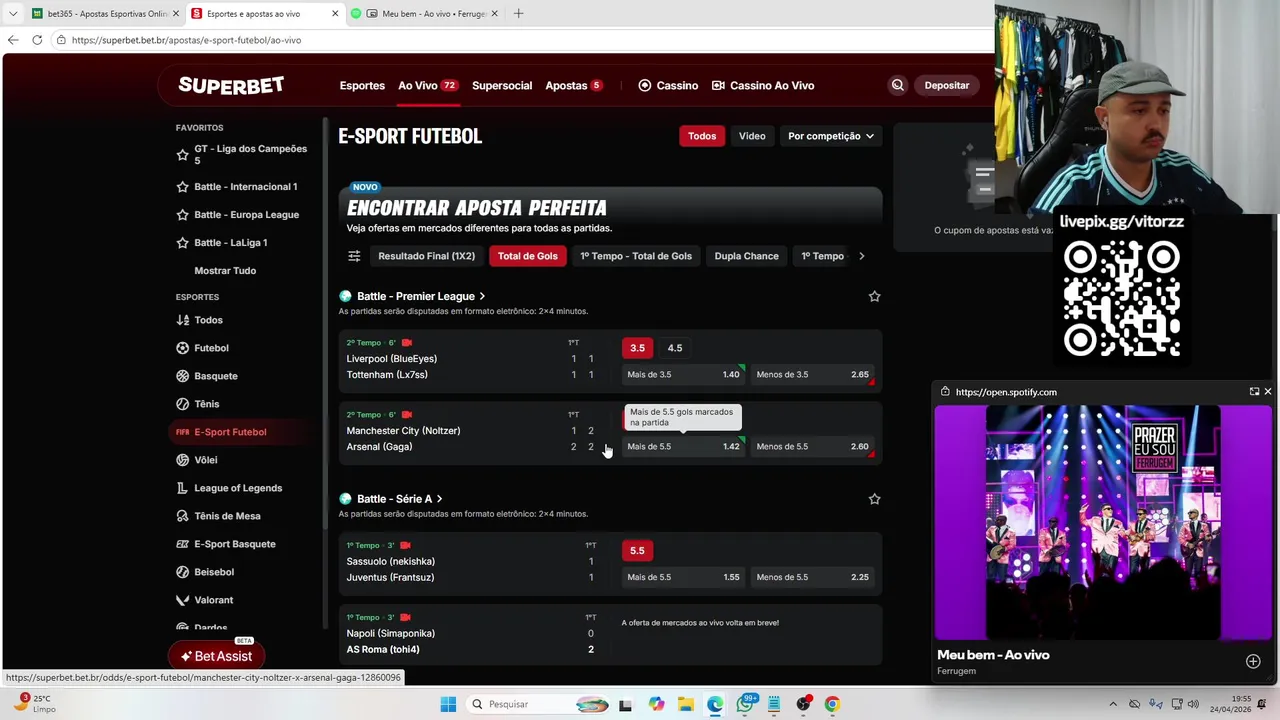This screenshot has width=1280, height=720.
Task: Open E-Sport Basquete in the sidebar
Action: [x=234, y=544]
